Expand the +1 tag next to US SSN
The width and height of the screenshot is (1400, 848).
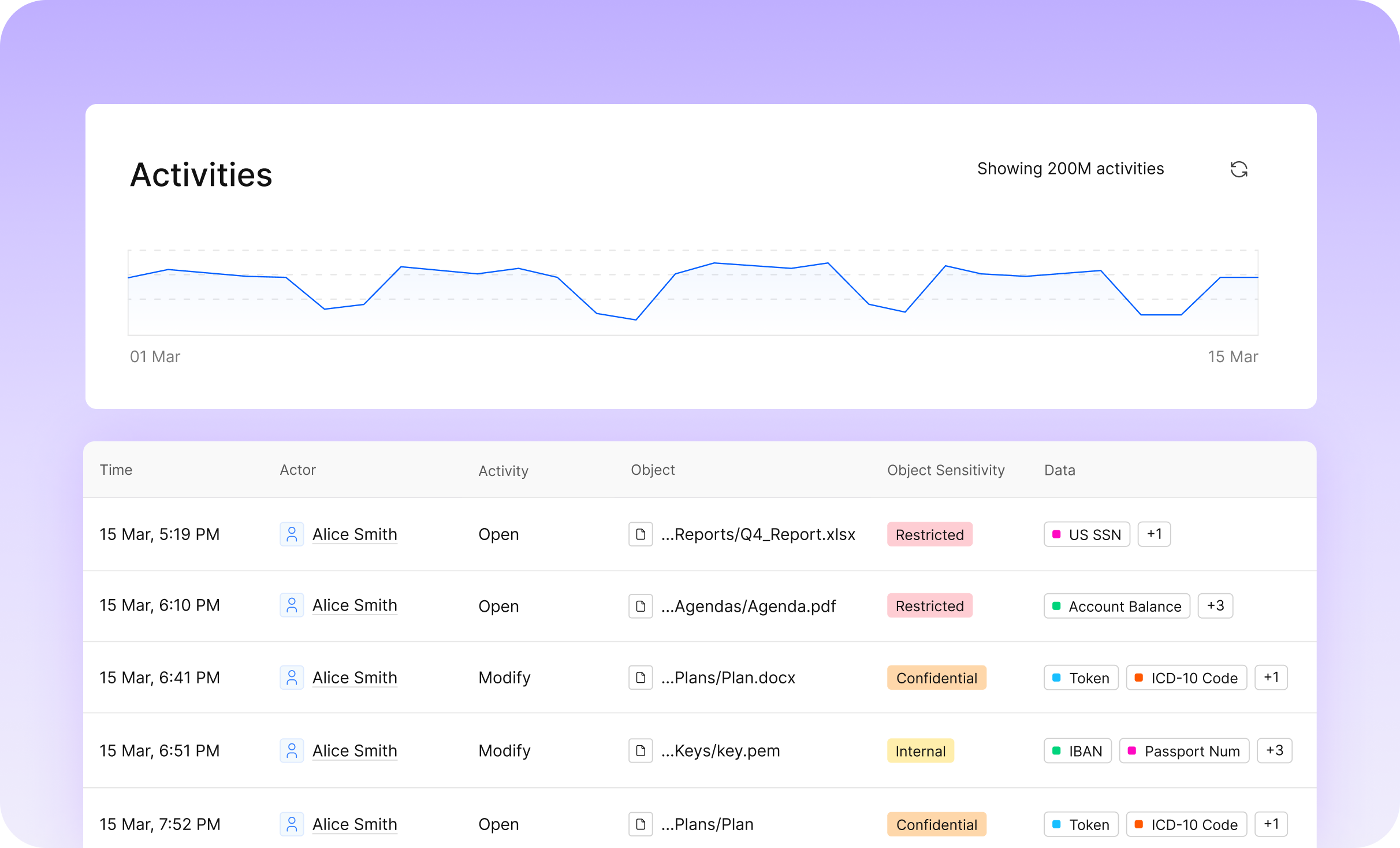[x=1154, y=534]
